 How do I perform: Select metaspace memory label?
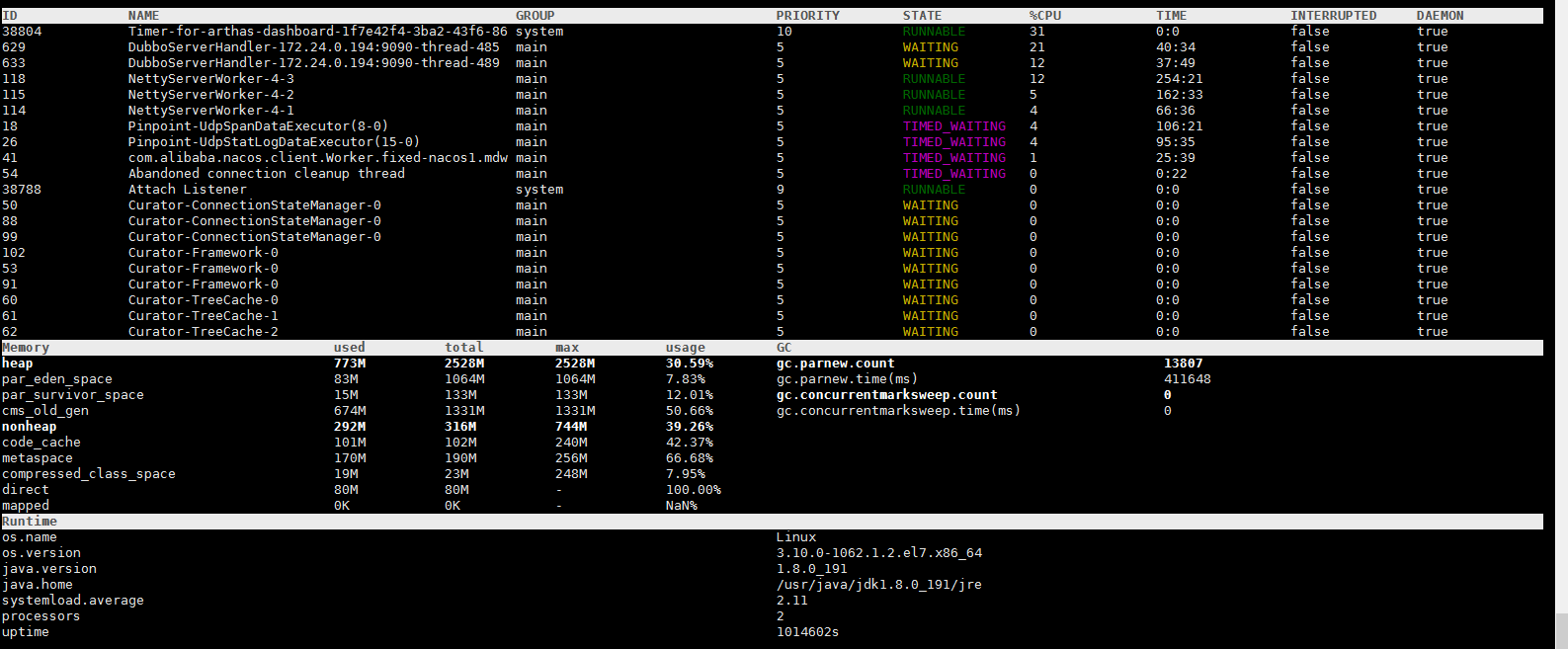pos(37,458)
